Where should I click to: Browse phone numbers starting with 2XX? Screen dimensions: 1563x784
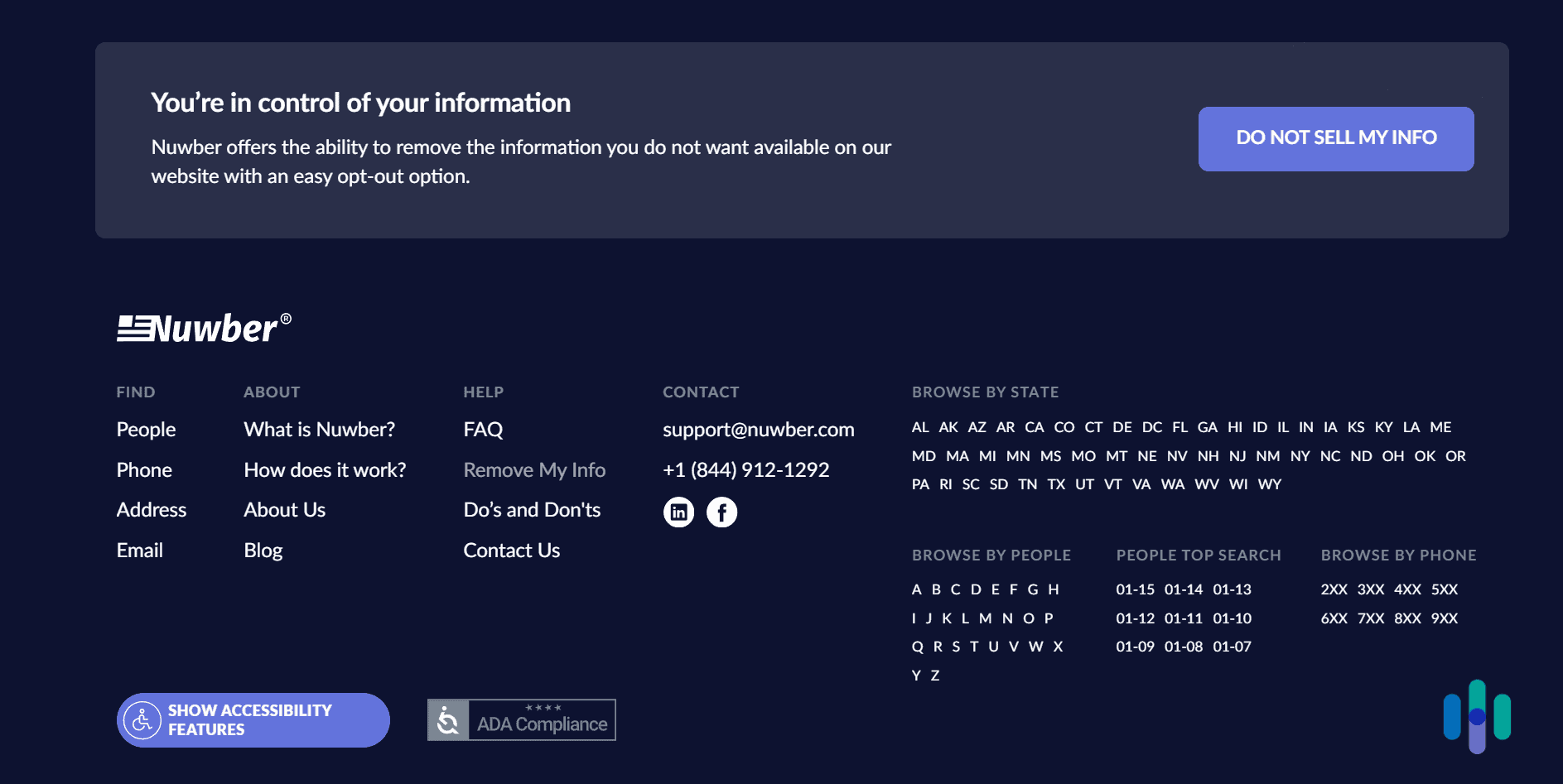(x=1335, y=589)
